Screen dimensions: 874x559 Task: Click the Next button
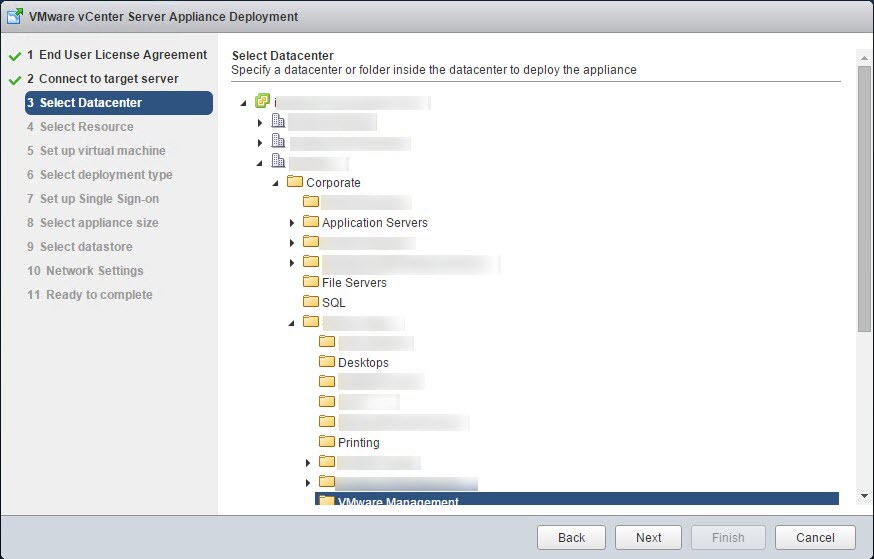648,537
